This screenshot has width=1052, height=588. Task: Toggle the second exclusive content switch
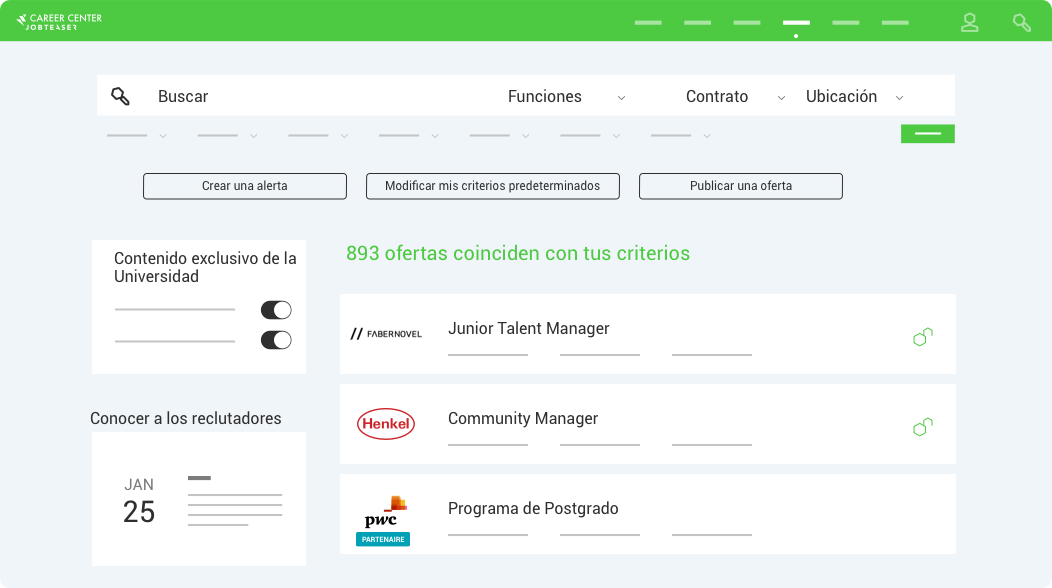click(276, 340)
